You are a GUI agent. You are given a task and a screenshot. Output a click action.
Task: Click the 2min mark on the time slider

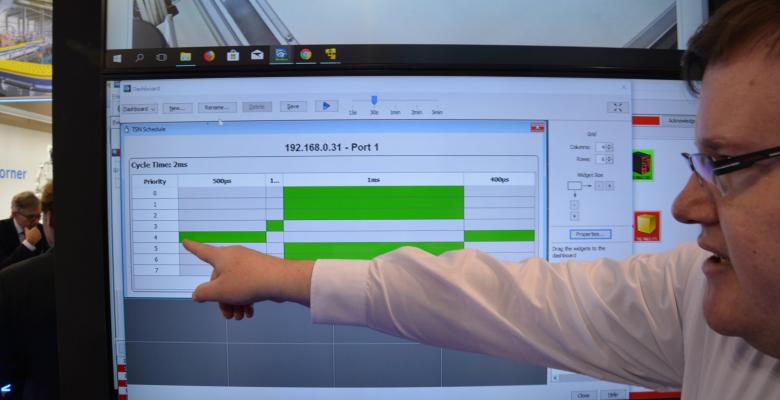coord(416,112)
